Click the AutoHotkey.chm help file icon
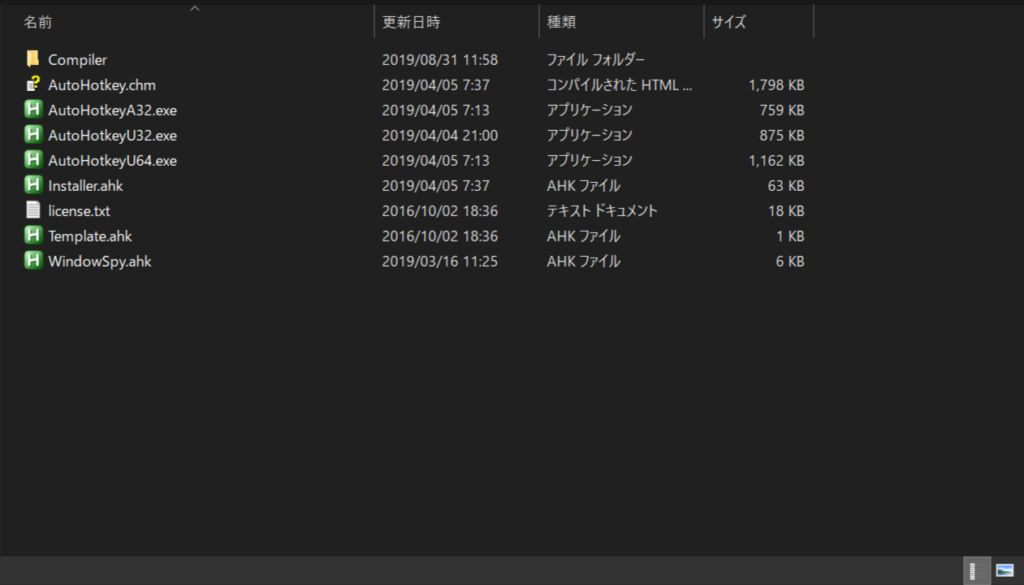The width and height of the screenshot is (1024, 585). pyautogui.click(x=33, y=85)
